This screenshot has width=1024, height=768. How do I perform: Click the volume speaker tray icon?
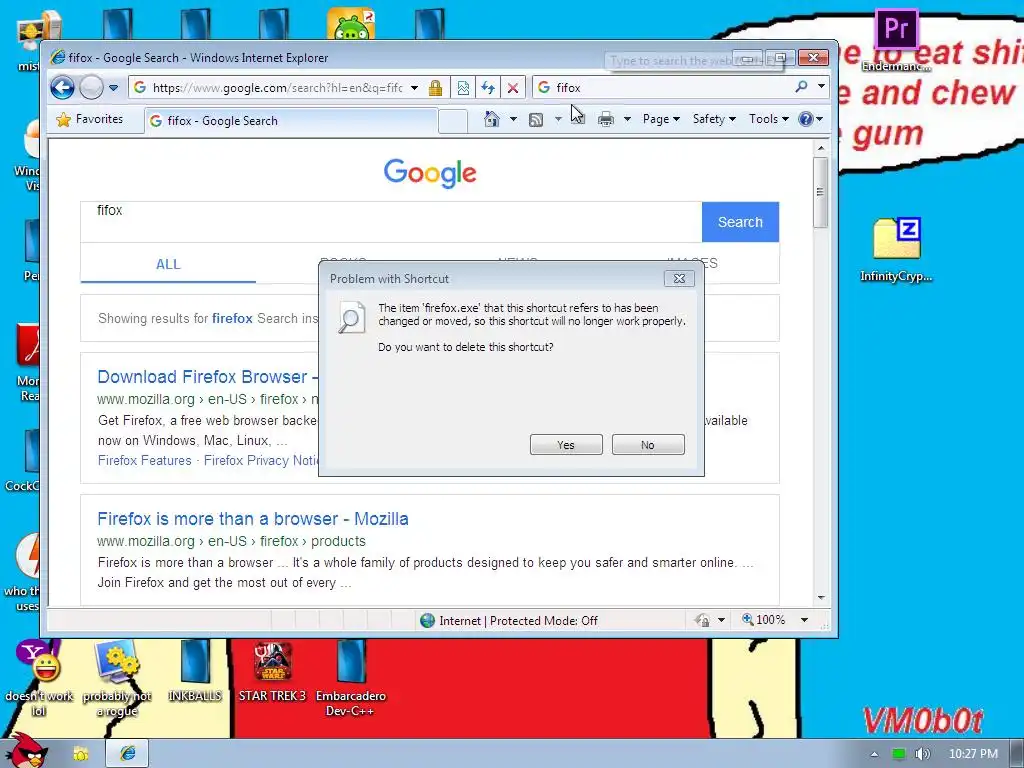922,754
